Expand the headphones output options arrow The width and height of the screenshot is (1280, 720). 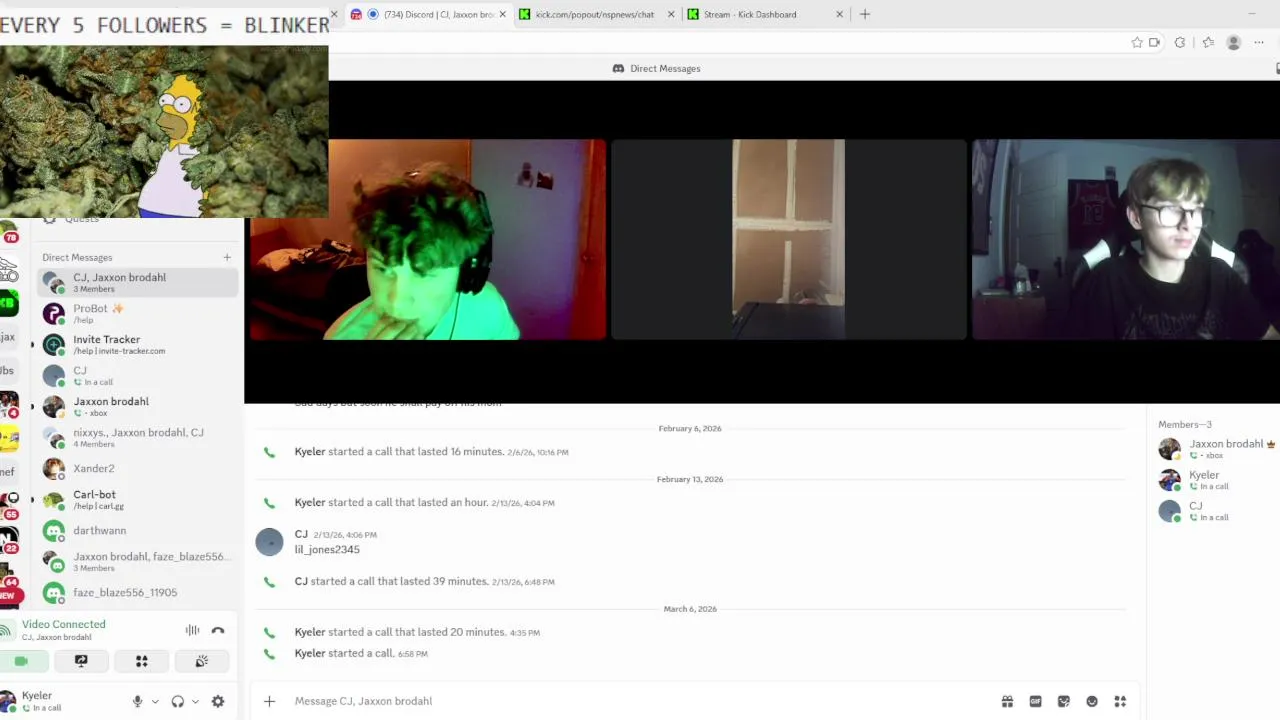pos(195,701)
